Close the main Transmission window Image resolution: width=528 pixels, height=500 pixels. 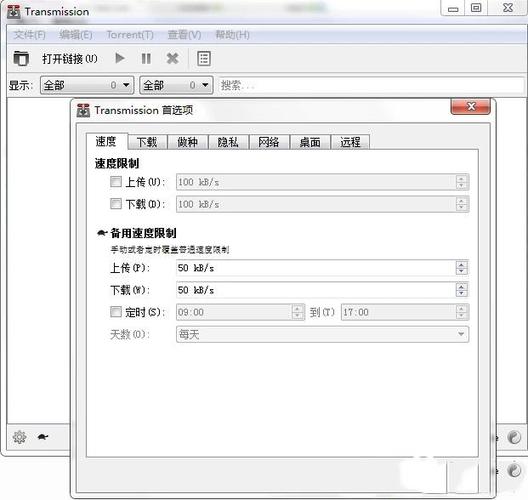(x=507, y=8)
